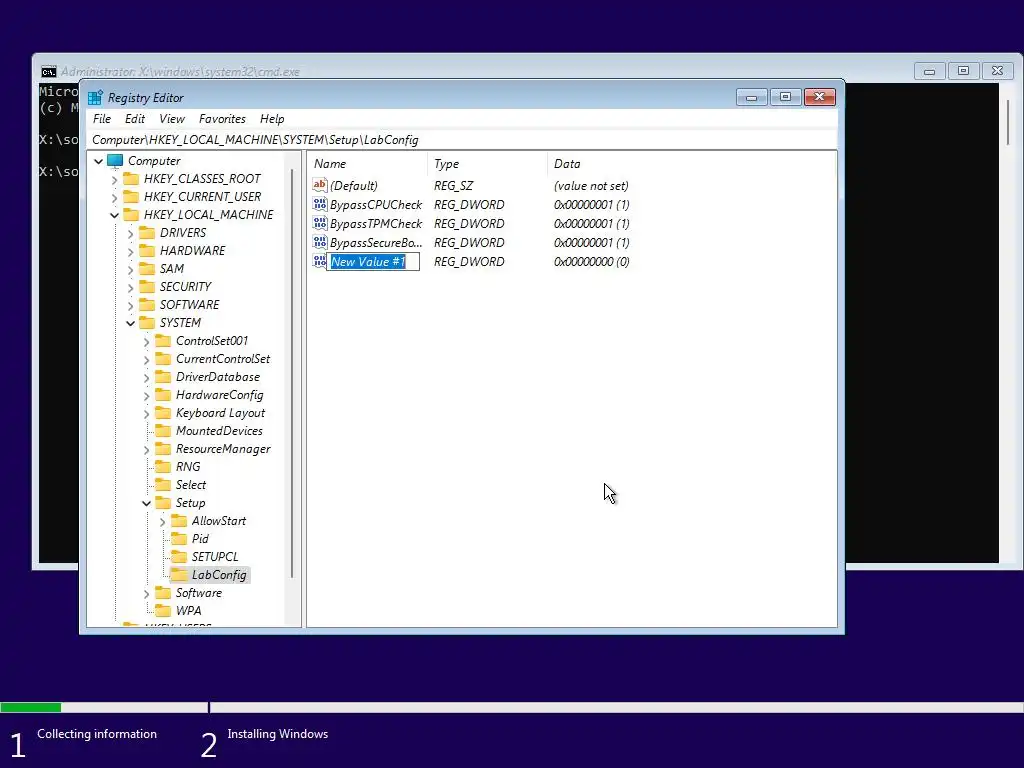This screenshot has width=1024, height=768.
Task: Click the HARDWARE folder icon
Action: (x=148, y=251)
